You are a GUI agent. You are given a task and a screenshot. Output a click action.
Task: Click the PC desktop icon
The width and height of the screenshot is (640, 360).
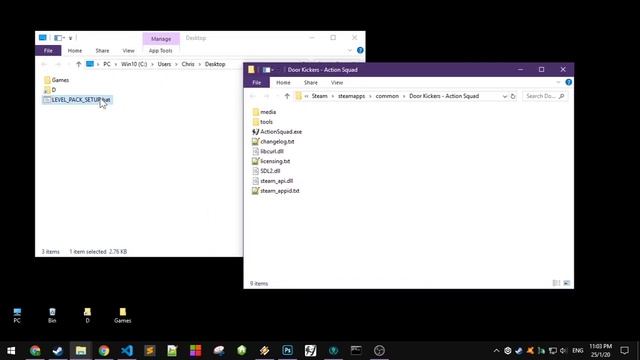point(17,316)
